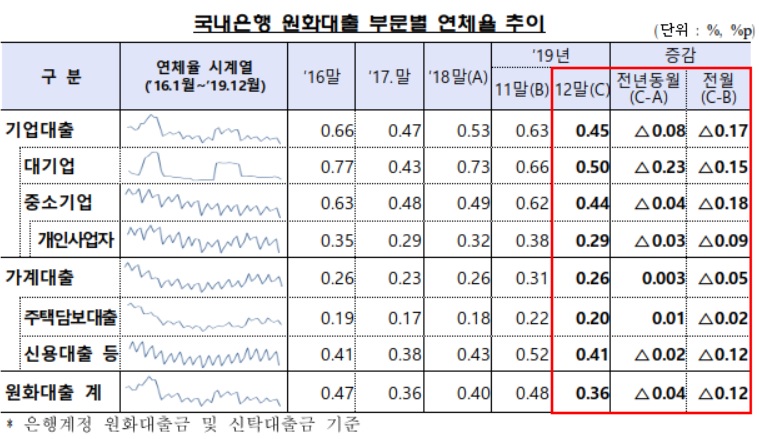This screenshot has height=439, width=759.
Task: Open the 대기업 delinquency sparkline chart
Action: [204, 166]
